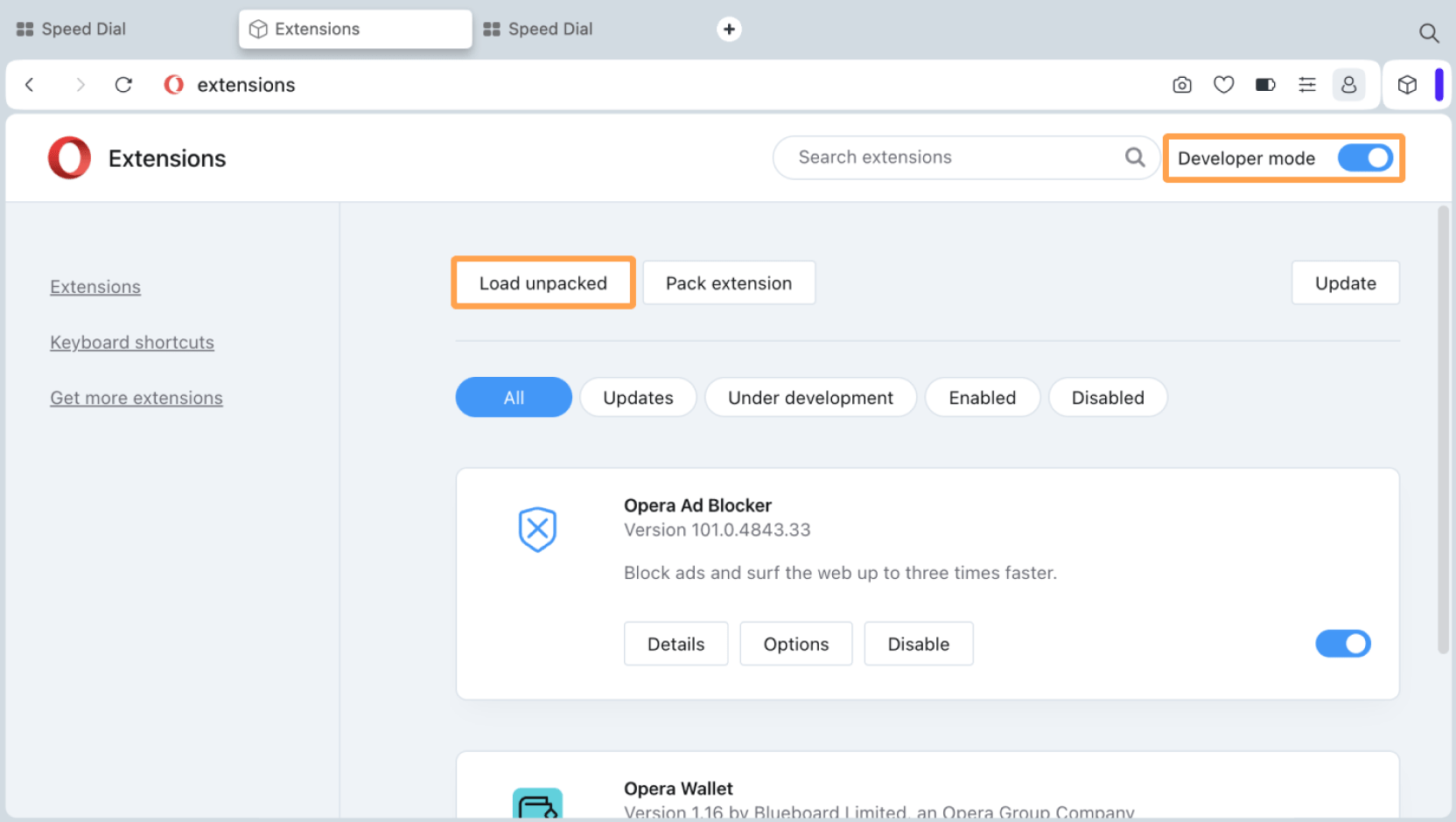Open Get more extensions link
Viewport: 1456px width, 822px height.
(x=136, y=398)
